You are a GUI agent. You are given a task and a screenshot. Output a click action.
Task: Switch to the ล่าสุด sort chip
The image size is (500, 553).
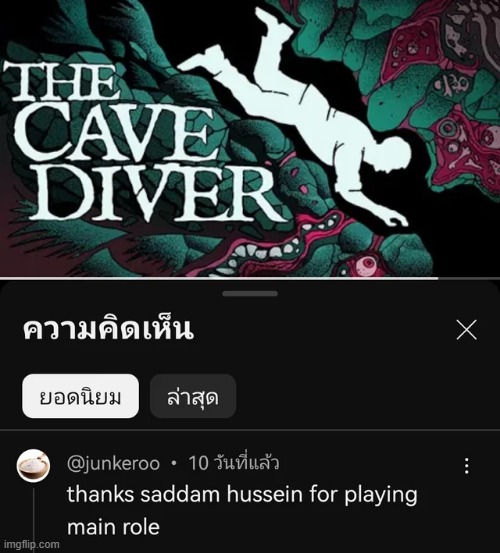[193, 396]
